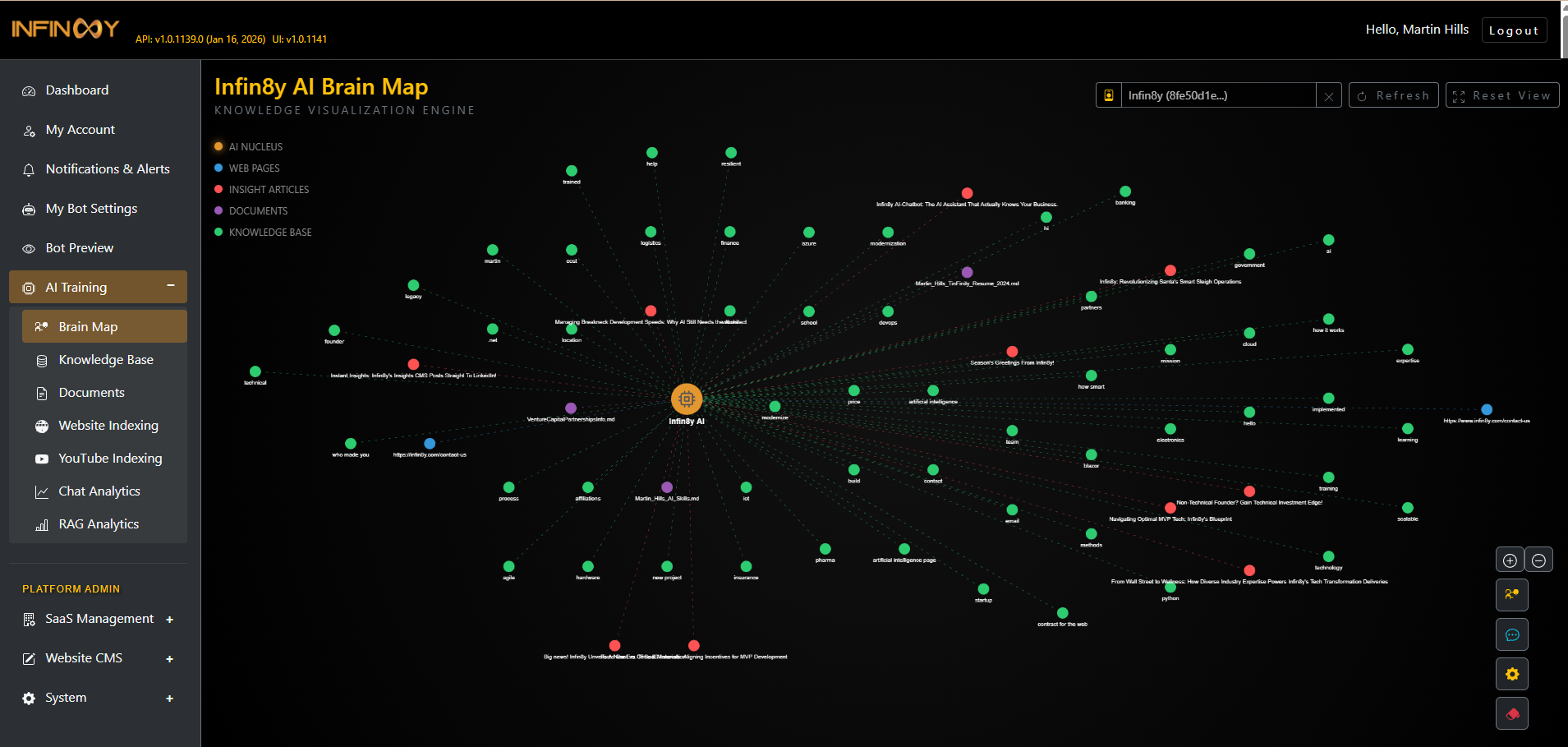Open Notifications & Alerts
The height and width of the screenshot is (747, 1568).
click(99, 169)
